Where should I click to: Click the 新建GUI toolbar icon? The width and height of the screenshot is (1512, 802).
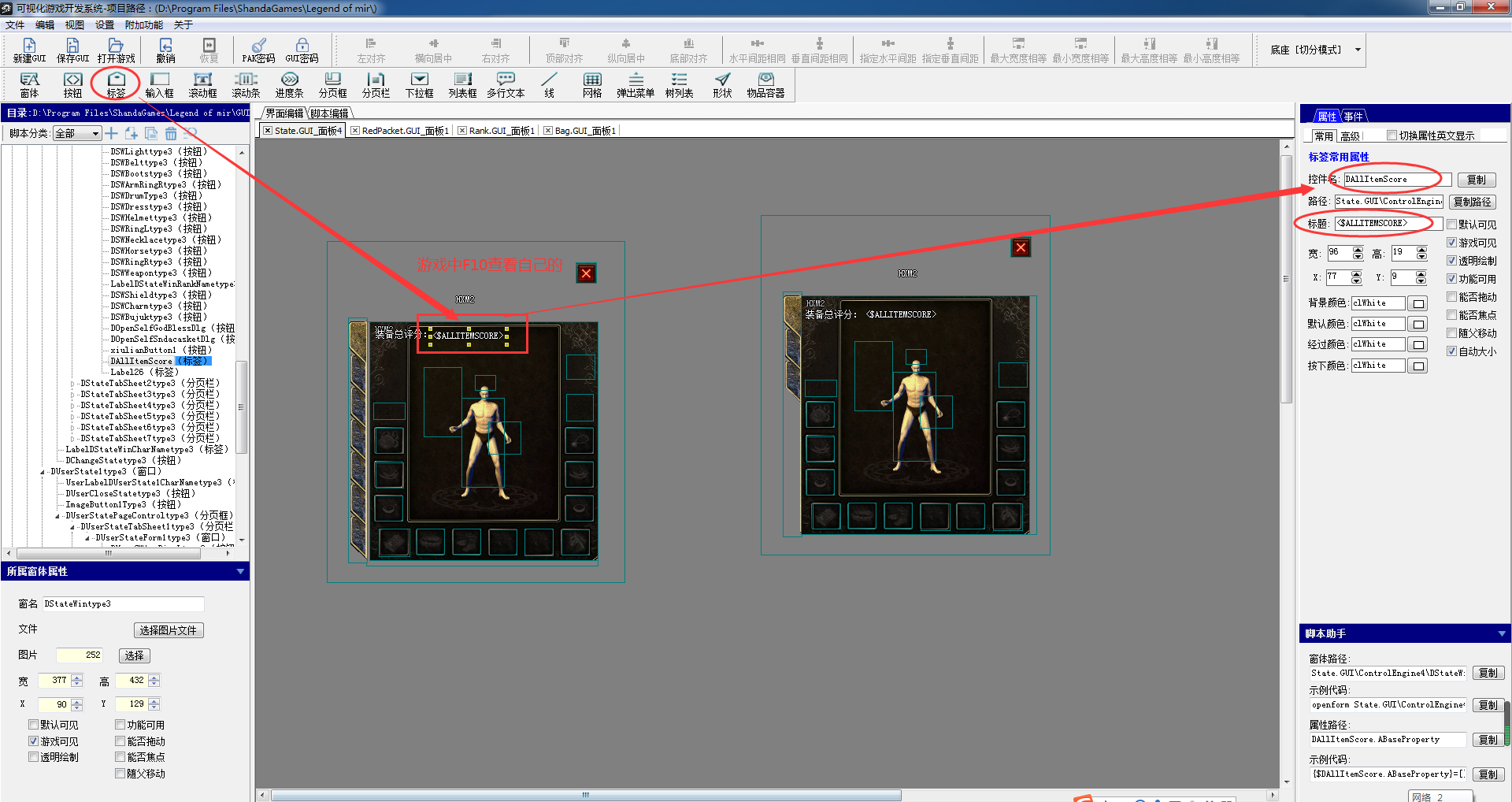point(29,50)
